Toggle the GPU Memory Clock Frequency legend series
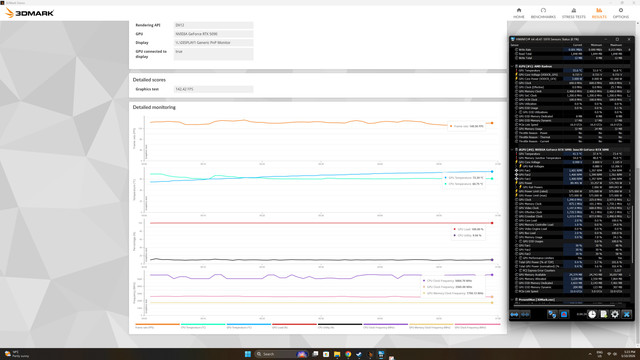 pos(431,326)
